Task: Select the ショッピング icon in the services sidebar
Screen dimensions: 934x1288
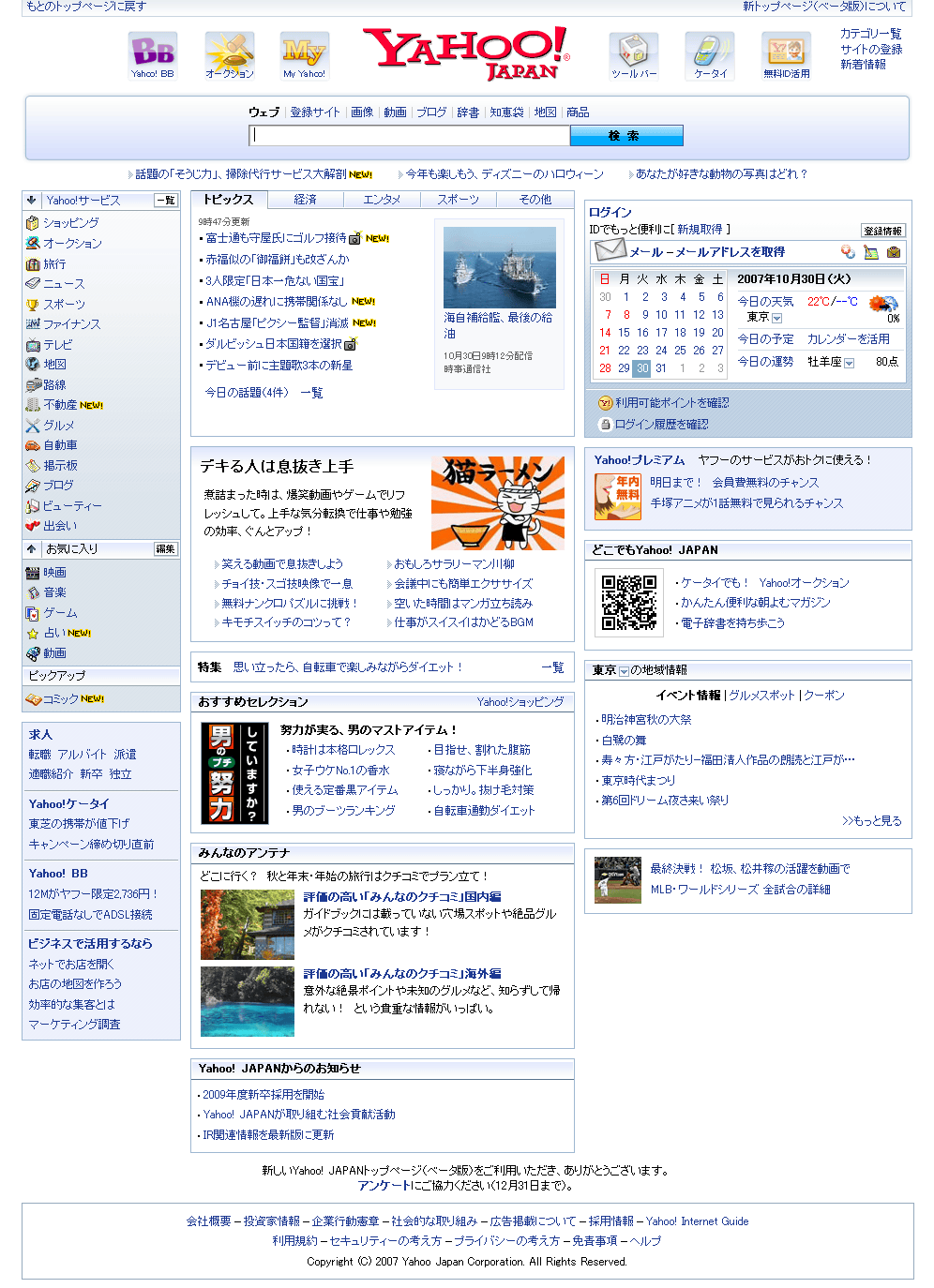Action: 32,223
